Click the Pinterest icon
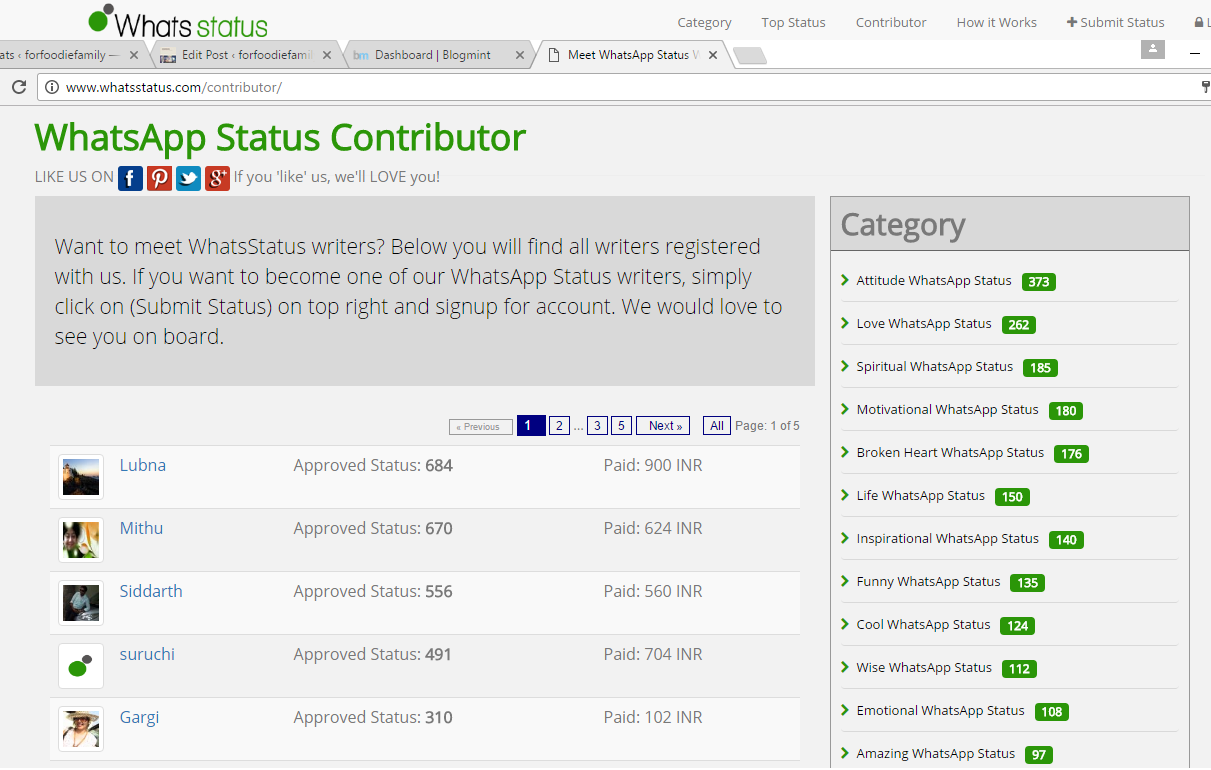Image resolution: width=1211 pixels, height=770 pixels. tap(159, 178)
